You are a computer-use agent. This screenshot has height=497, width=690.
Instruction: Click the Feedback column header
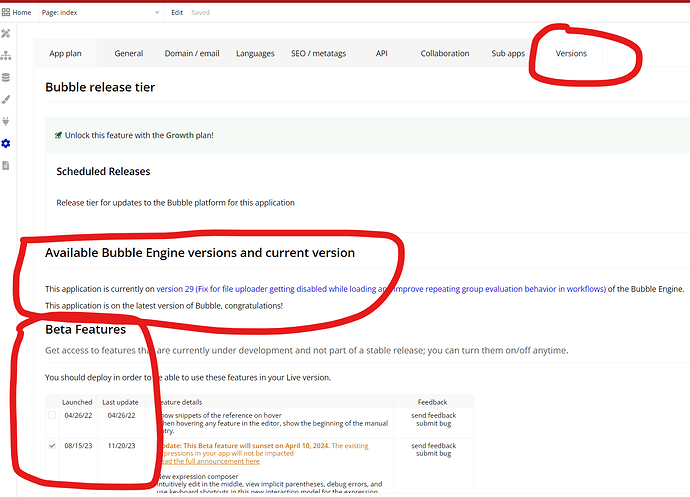(432, 402)
